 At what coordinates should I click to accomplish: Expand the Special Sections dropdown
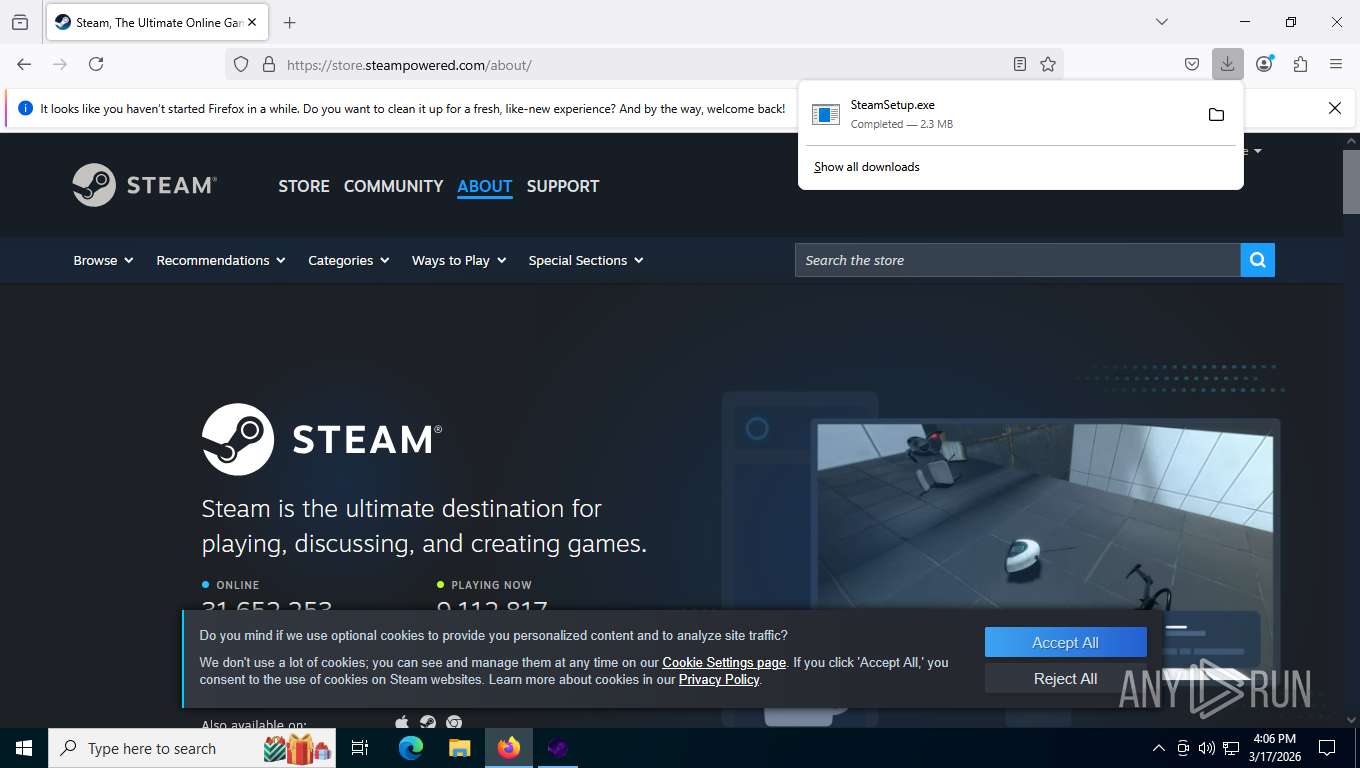pyautogui.click(x=586, y=260)
